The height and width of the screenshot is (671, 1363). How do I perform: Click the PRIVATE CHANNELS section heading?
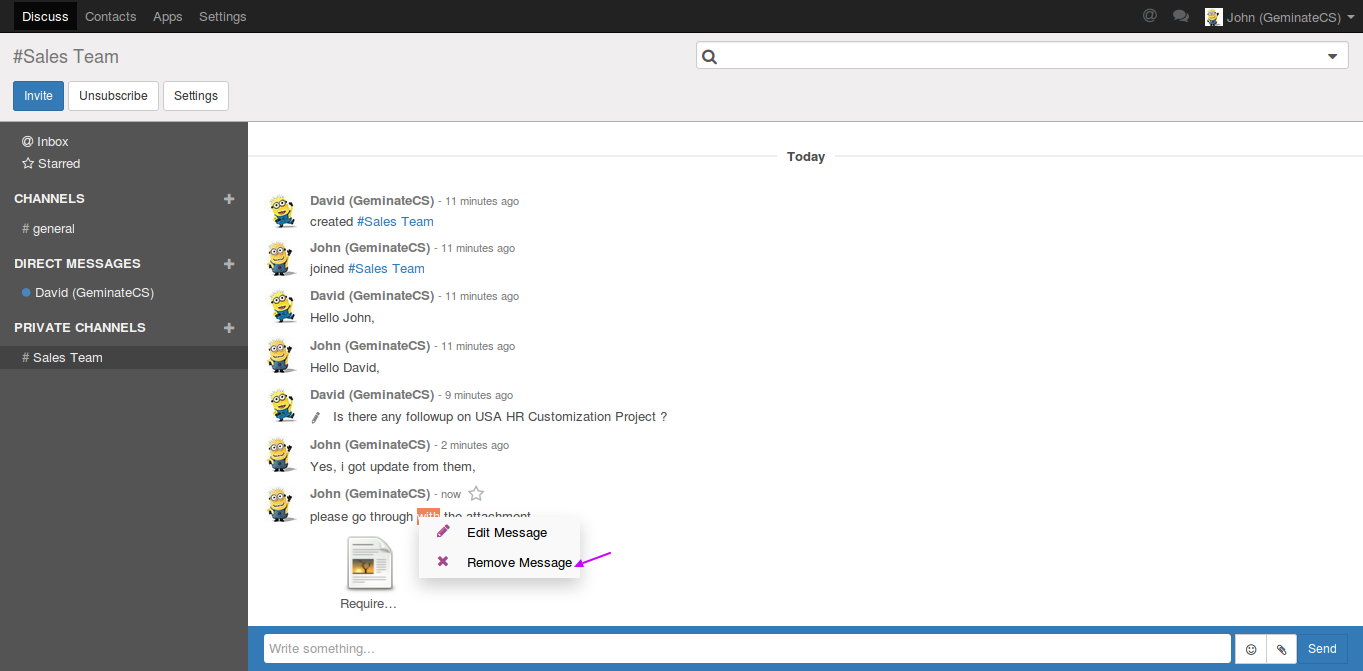tap(80, 328)
